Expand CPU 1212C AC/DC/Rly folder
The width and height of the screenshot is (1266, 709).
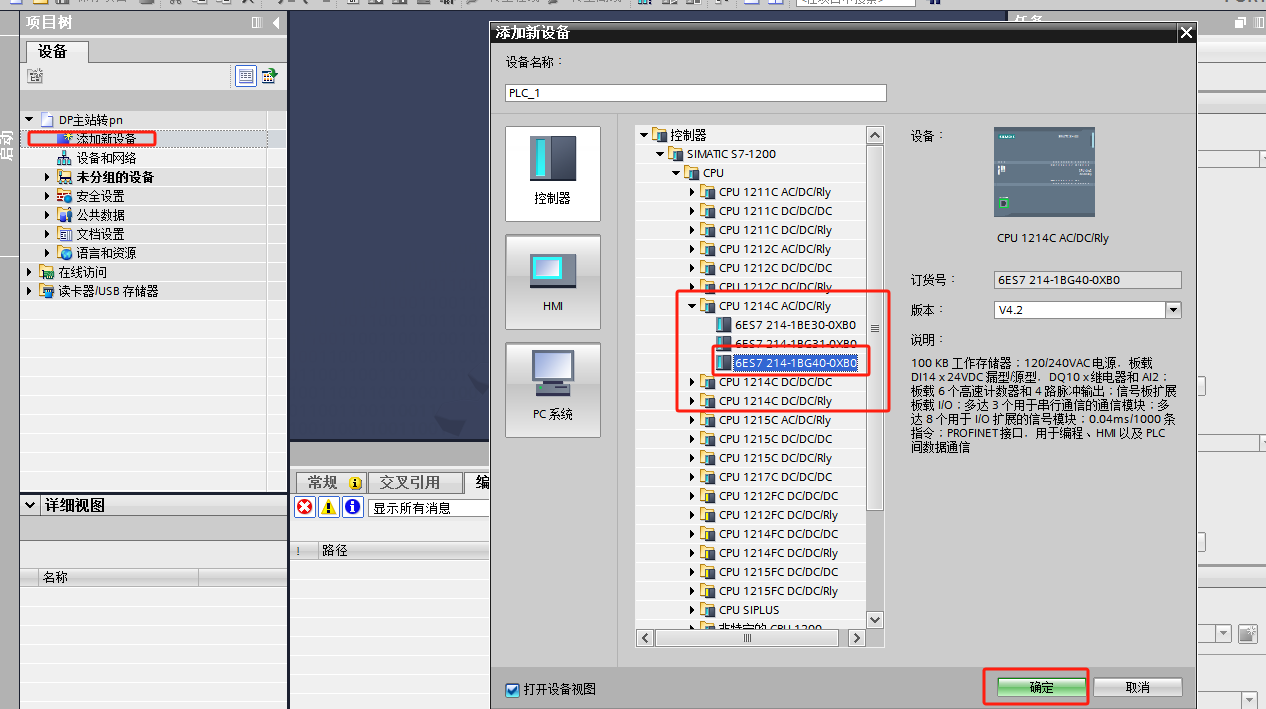pyautogui.click(x=691, y=249)
